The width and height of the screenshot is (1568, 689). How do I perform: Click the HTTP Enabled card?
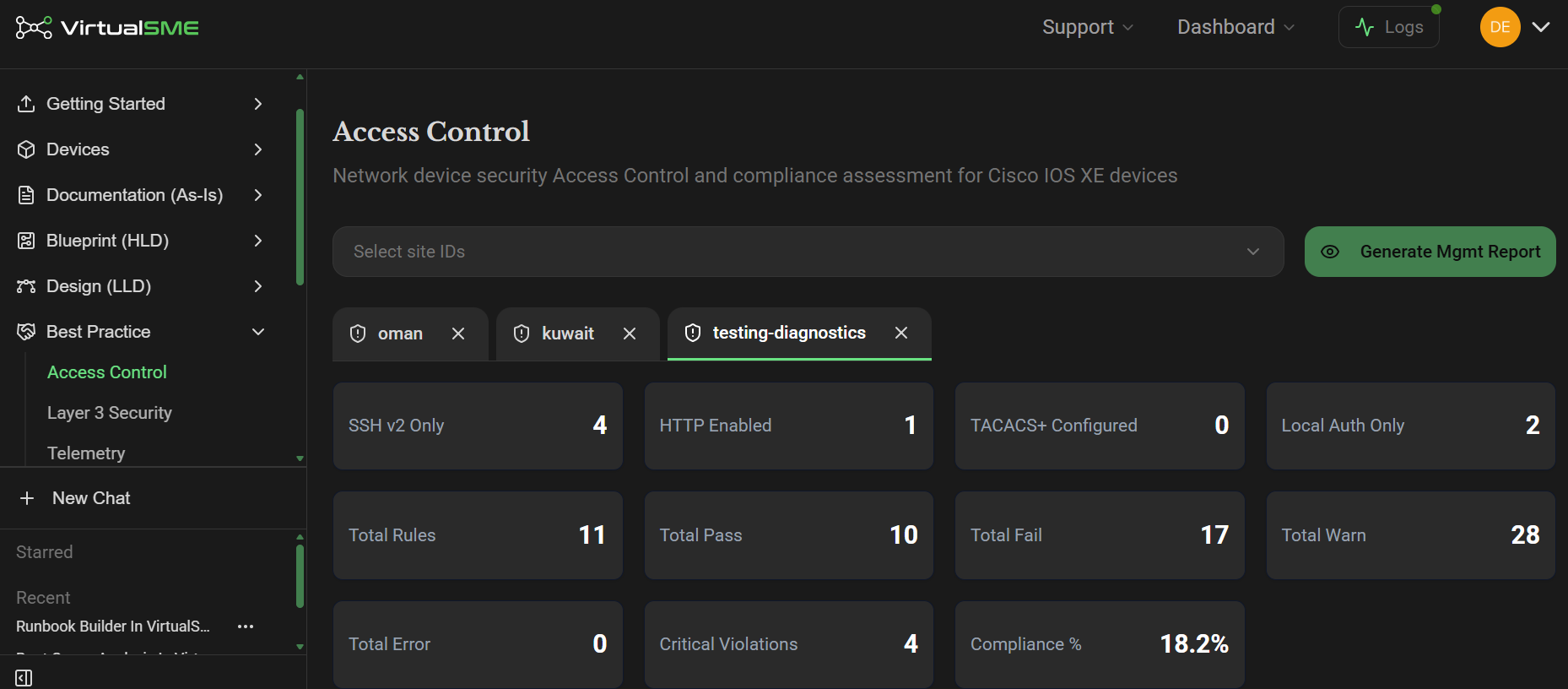click(x=788, y=426)
